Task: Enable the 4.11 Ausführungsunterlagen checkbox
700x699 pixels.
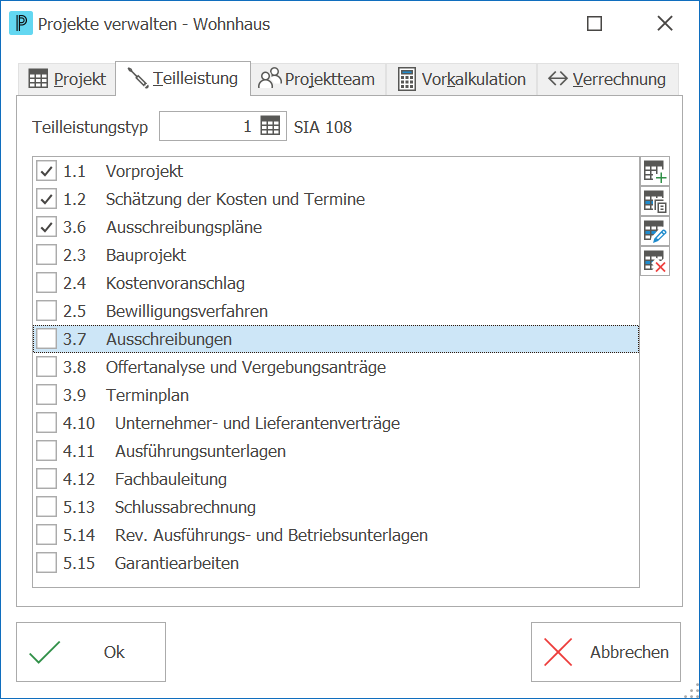Action: point(46,451)
